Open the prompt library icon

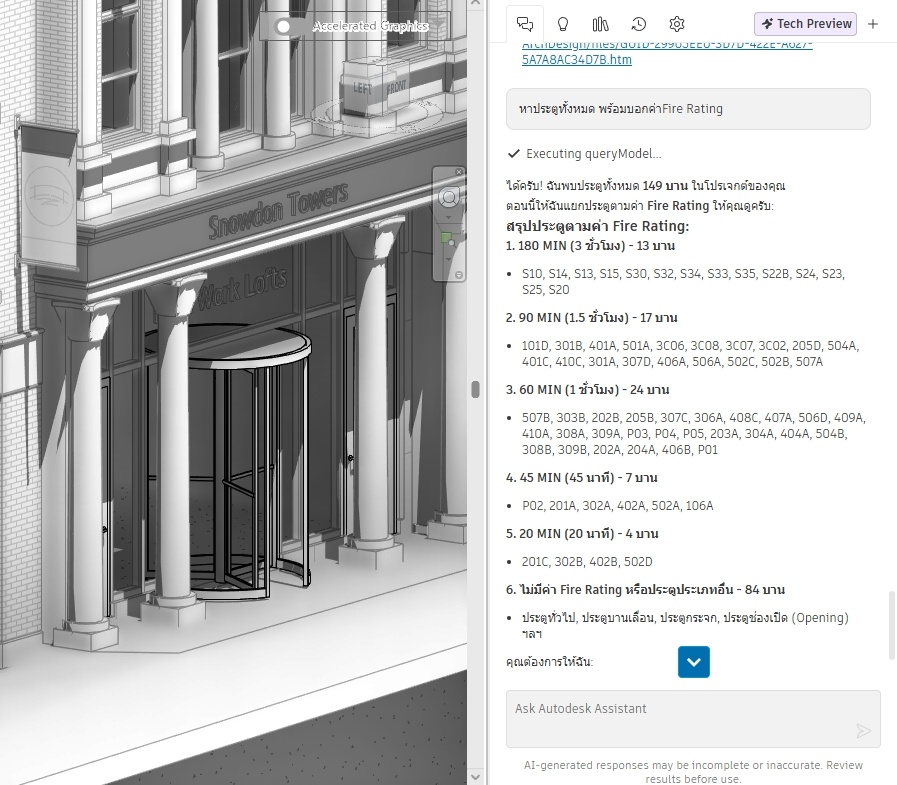(x=600, y=24)
